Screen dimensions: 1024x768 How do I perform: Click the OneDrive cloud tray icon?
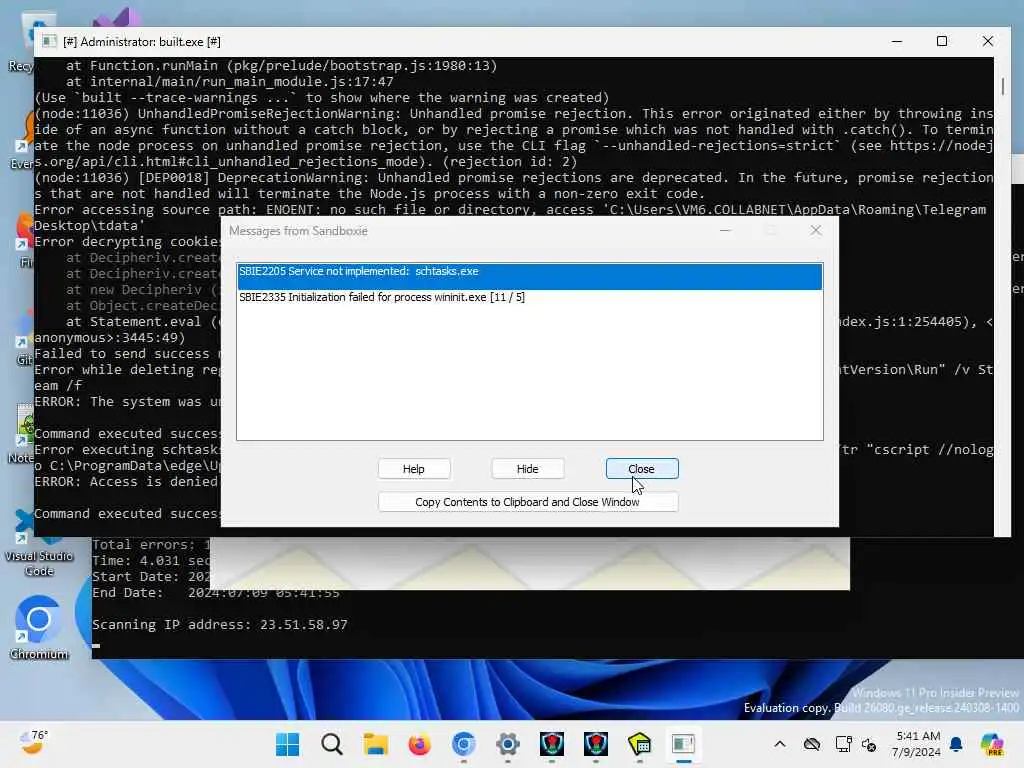tap(812, 744)
